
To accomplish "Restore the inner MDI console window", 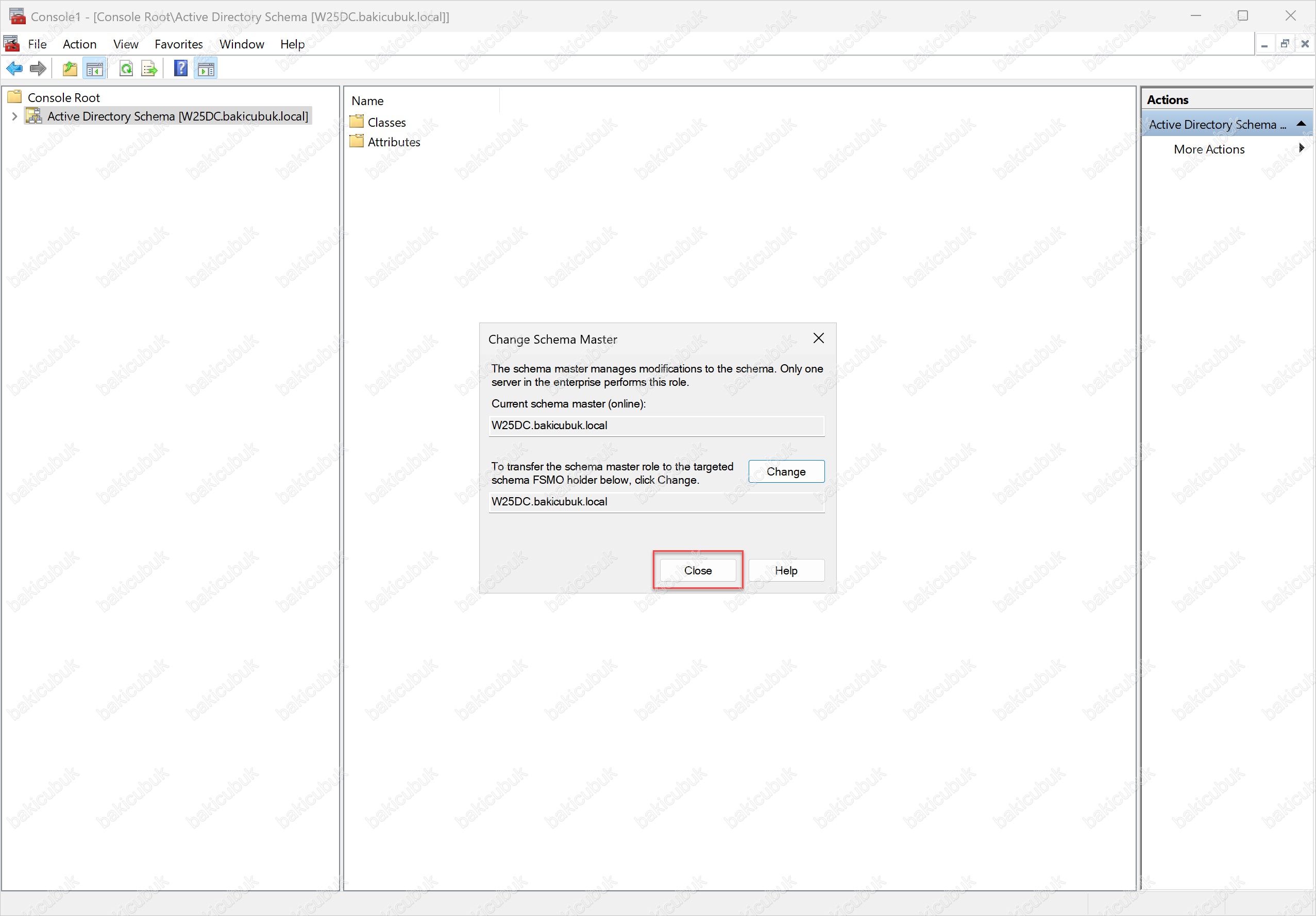I will [1285, 44].
